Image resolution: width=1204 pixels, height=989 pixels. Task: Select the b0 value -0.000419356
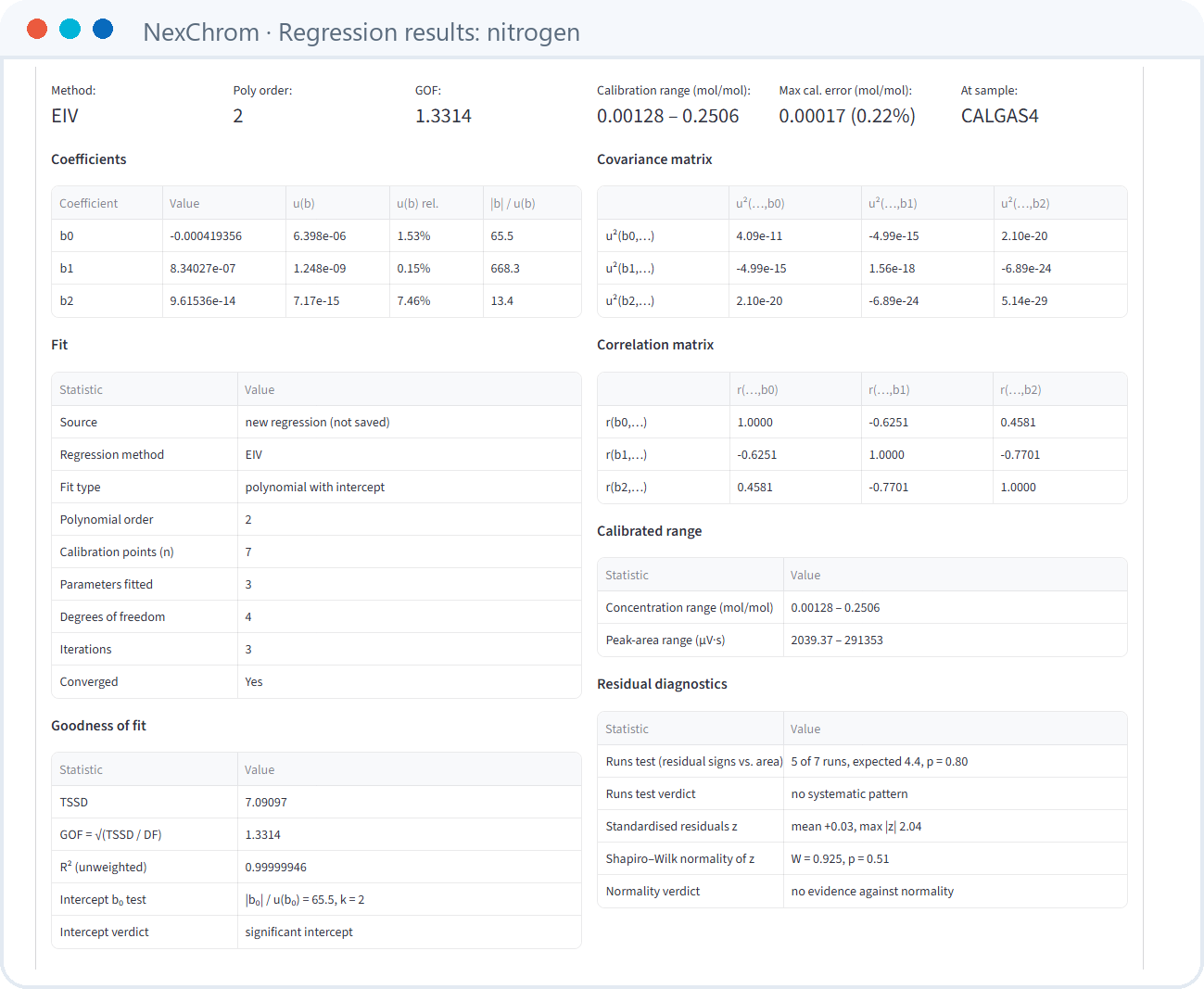pyautogui.click(x=206, y=236)
